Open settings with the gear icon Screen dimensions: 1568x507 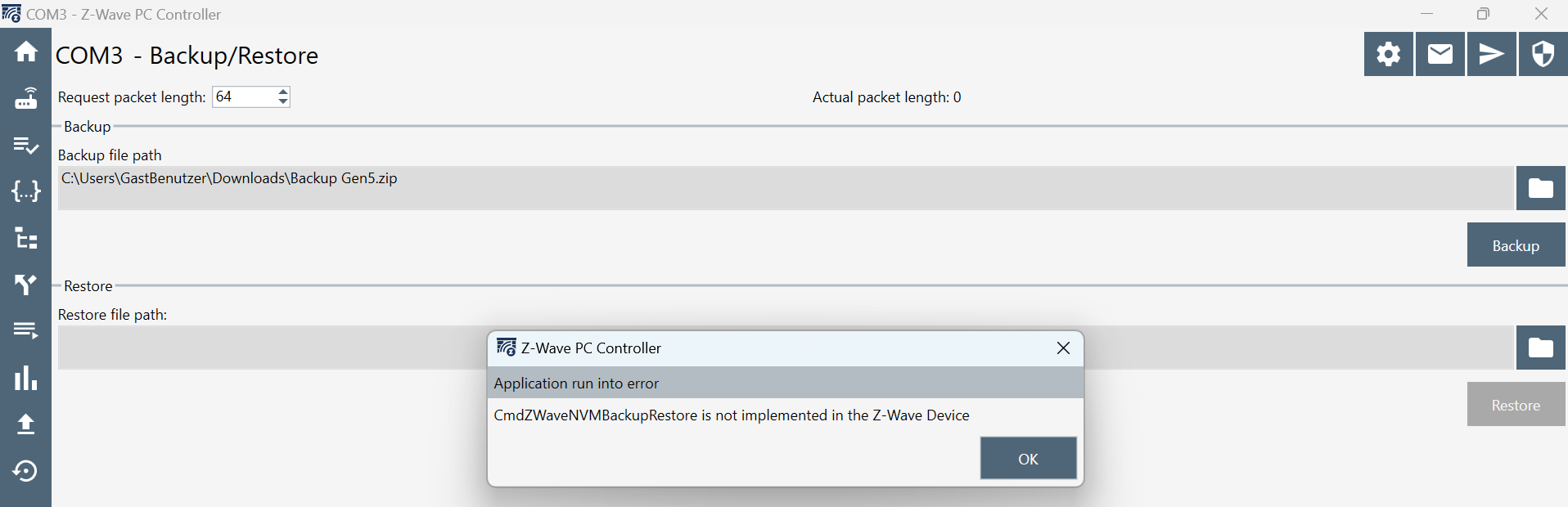[1388, 54]
